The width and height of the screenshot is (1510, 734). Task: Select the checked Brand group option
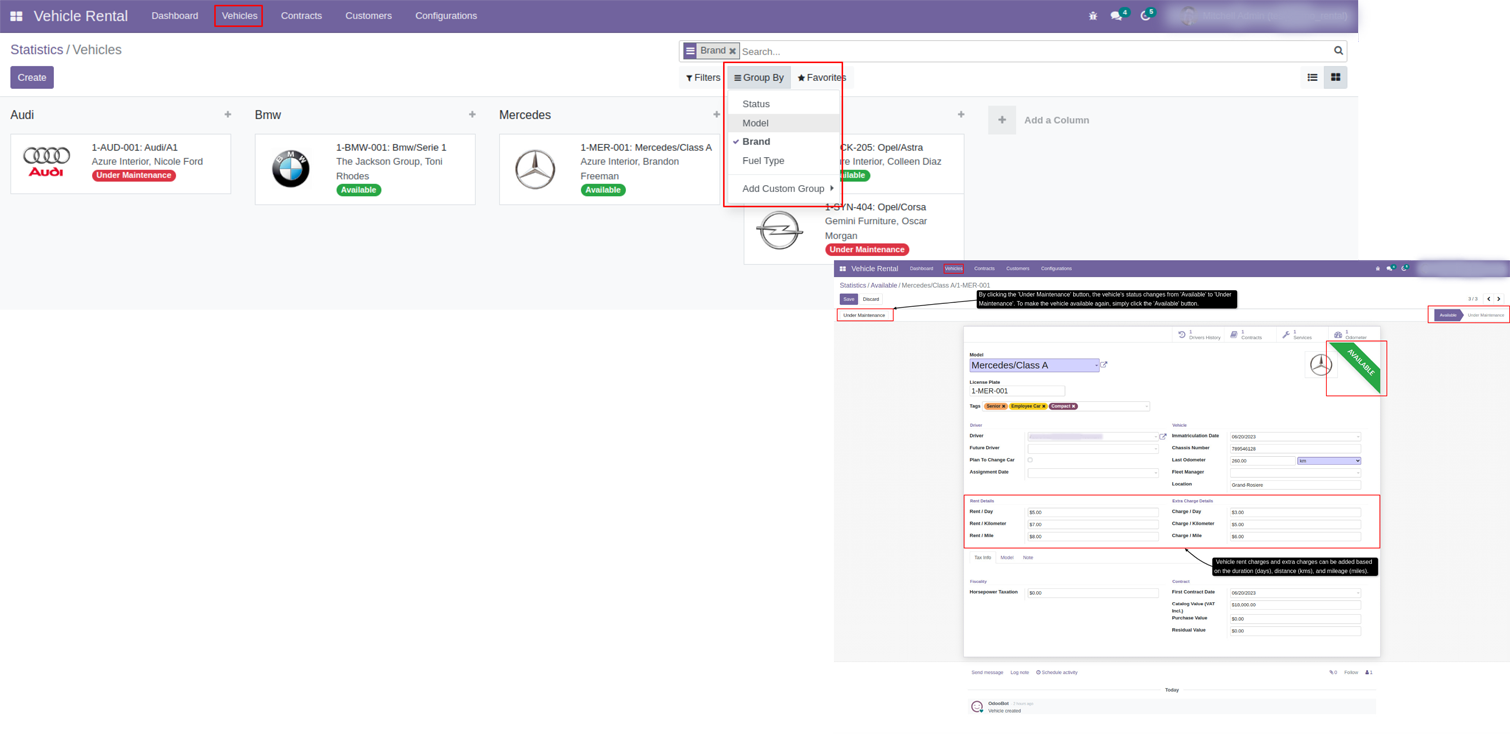756,142
